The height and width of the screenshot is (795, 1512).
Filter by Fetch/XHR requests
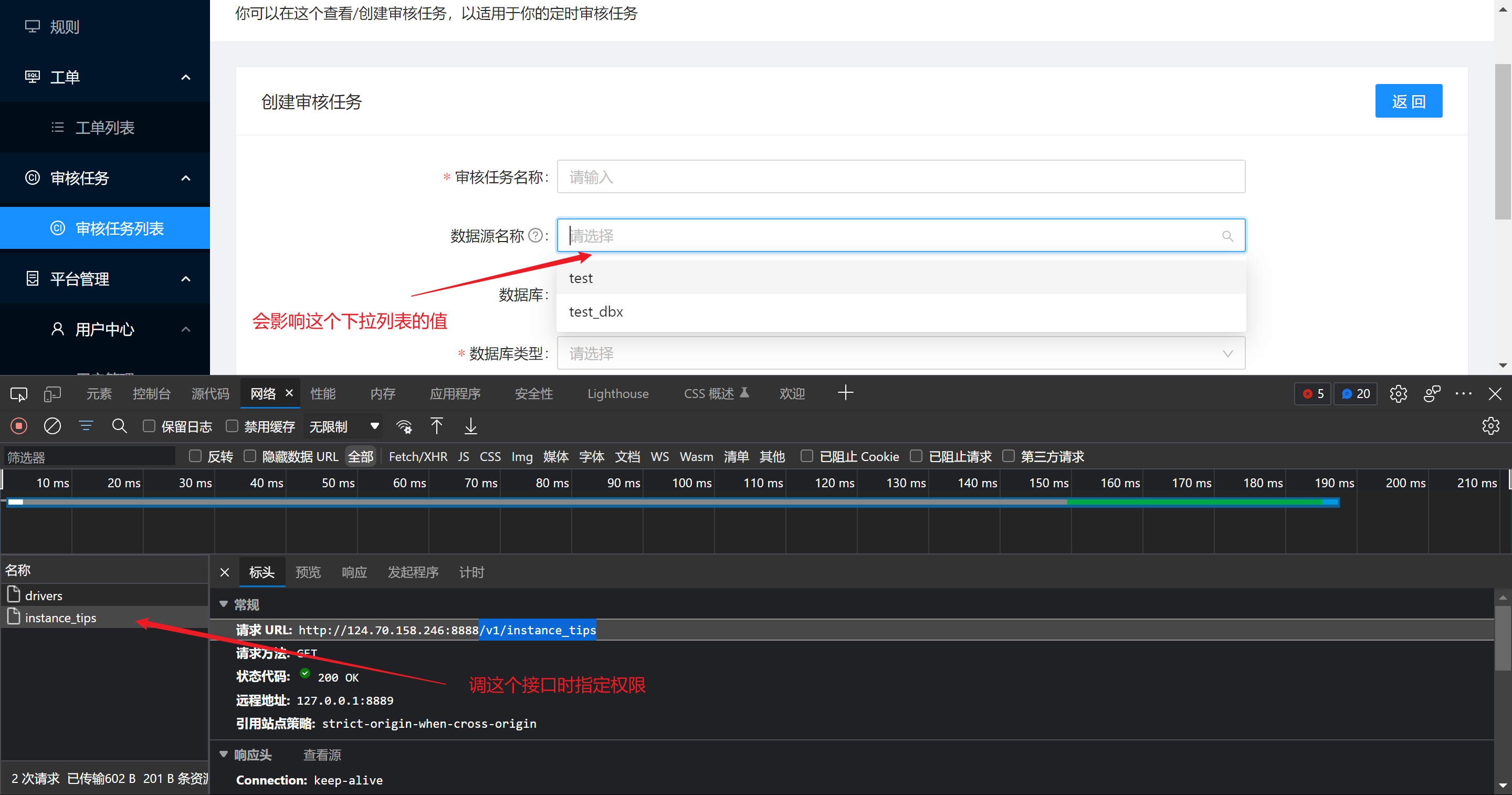(418, 456)
